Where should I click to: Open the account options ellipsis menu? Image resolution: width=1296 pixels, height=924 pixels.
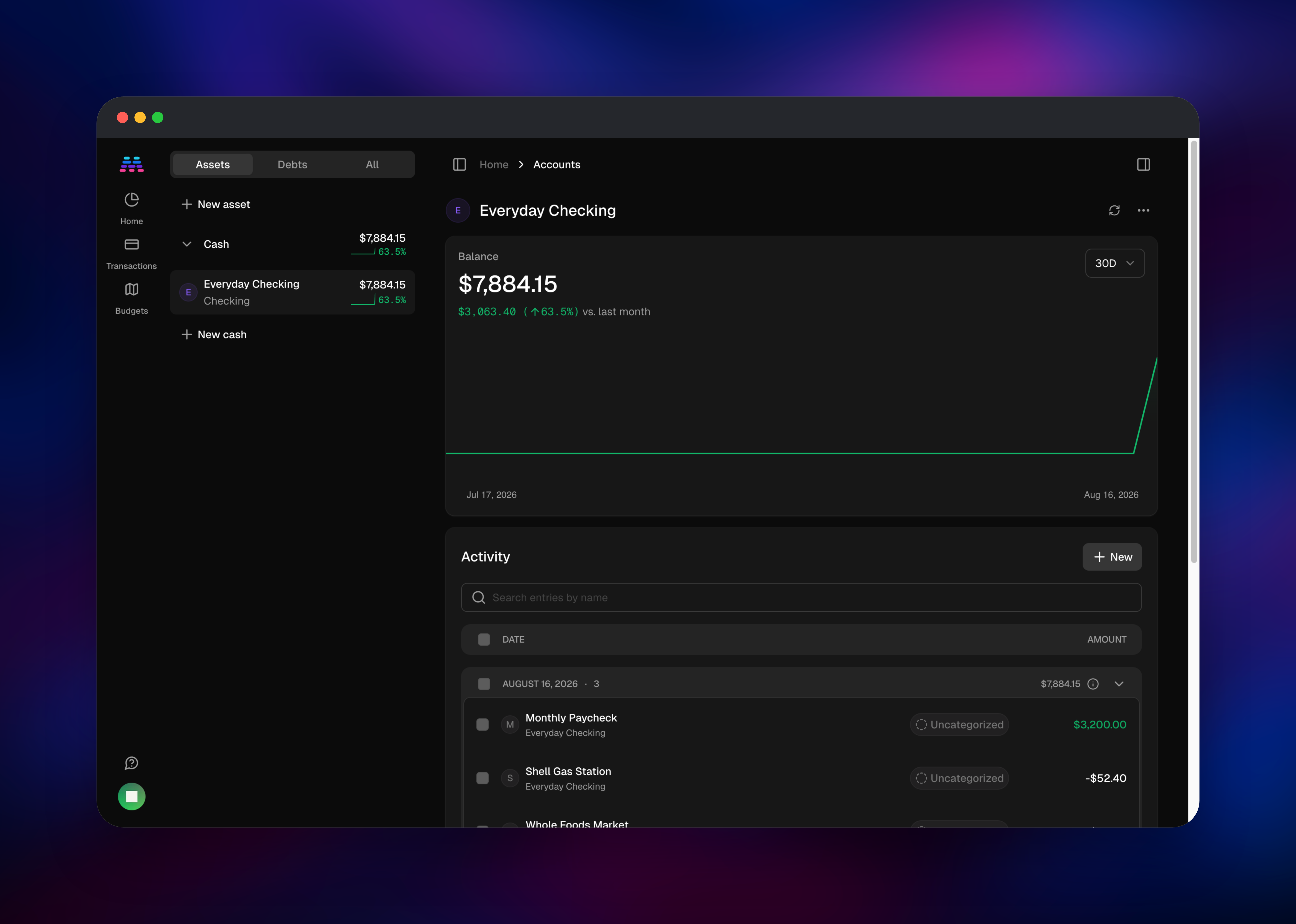coord(1143,211)
